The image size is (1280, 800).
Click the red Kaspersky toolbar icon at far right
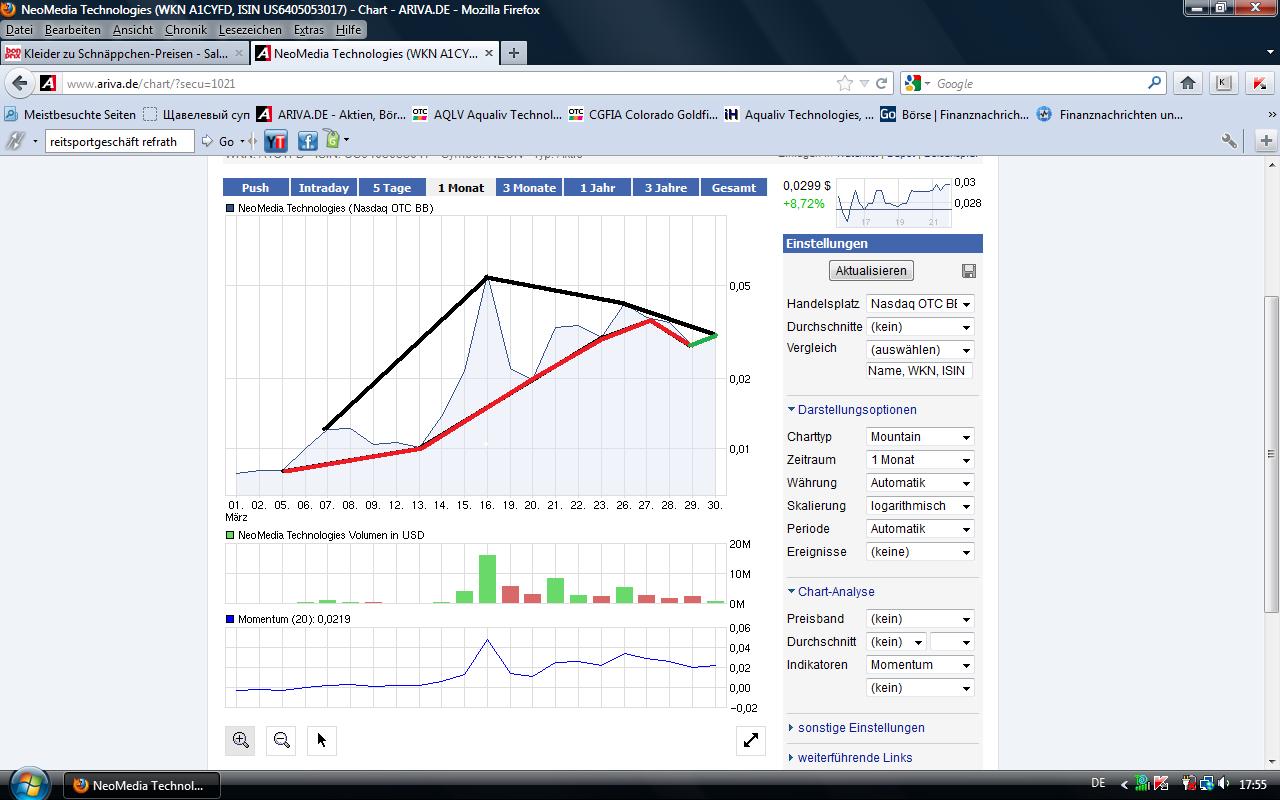pos(1258,84)
